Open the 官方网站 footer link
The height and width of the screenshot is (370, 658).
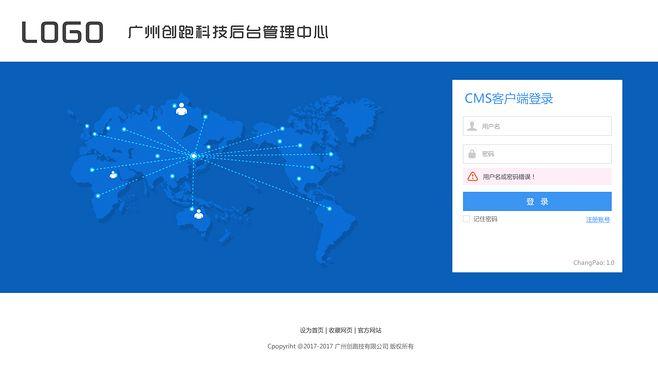(x=369, y=331)
